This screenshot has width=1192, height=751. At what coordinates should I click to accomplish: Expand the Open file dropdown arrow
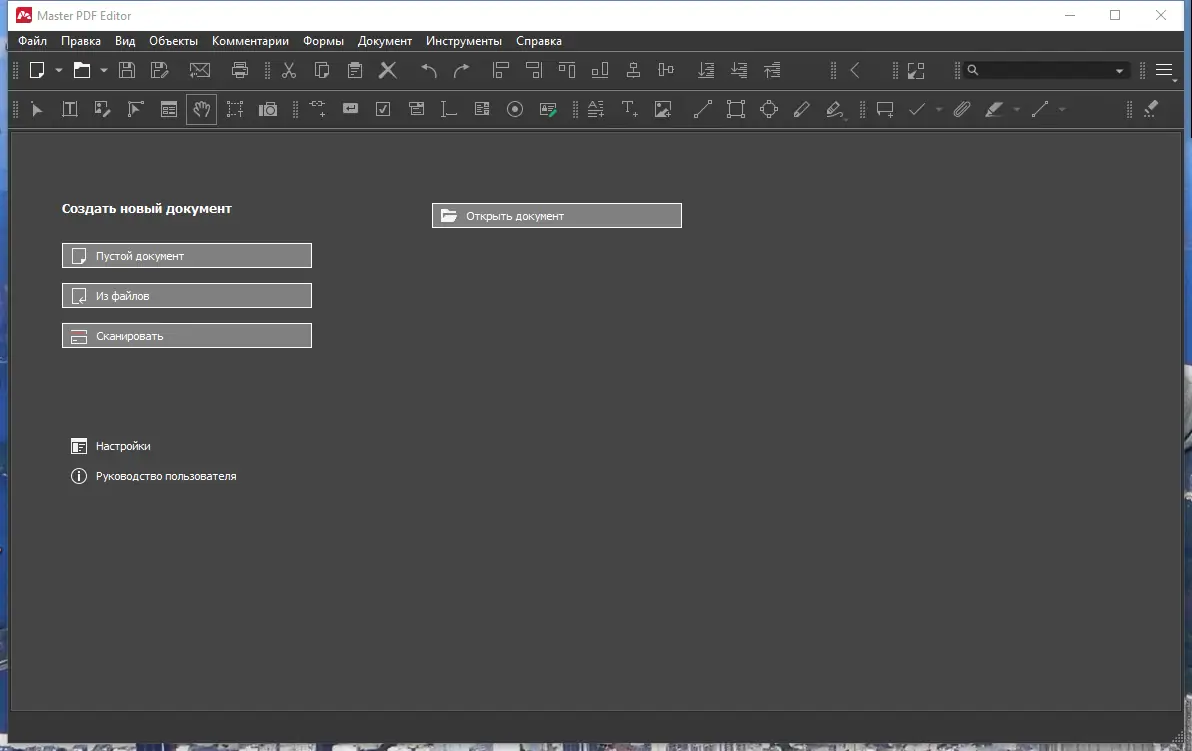(x=103, y=70)
